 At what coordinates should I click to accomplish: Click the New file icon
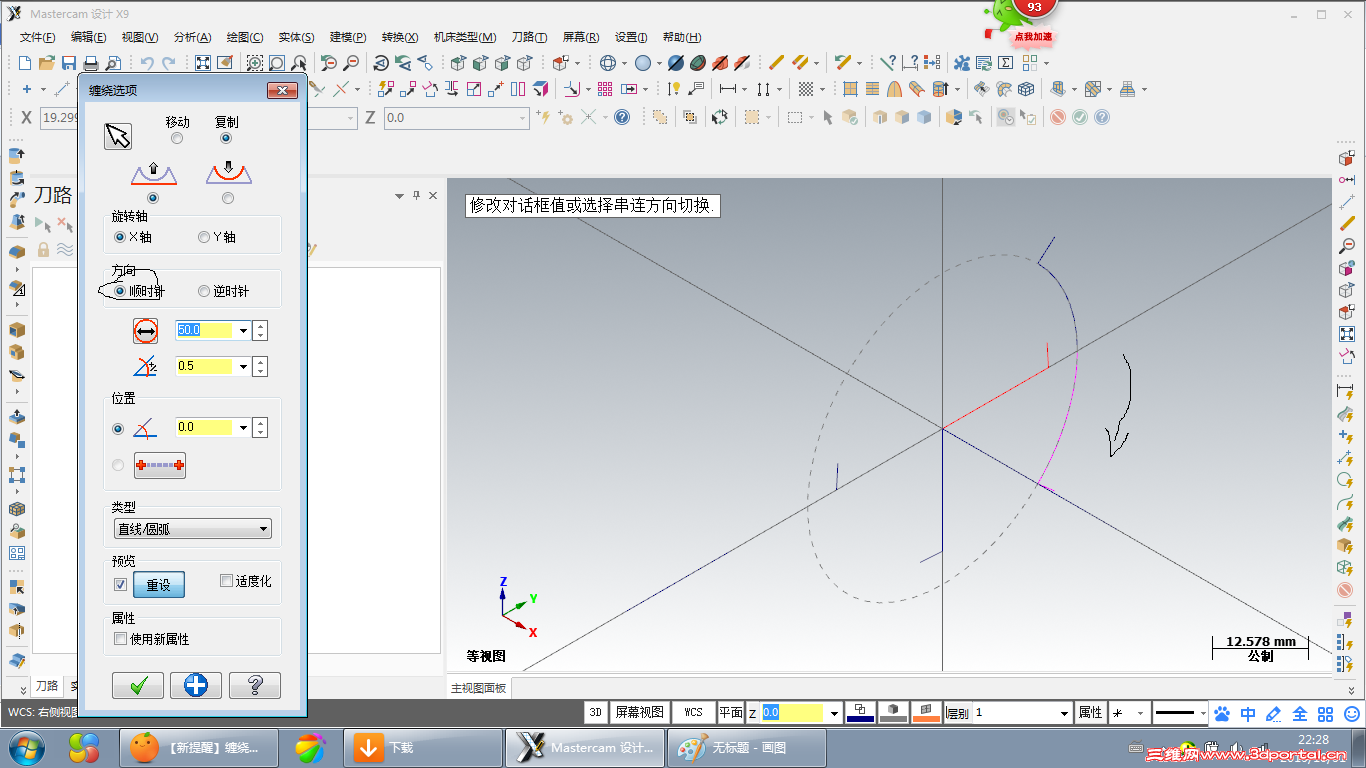point(25,63)
